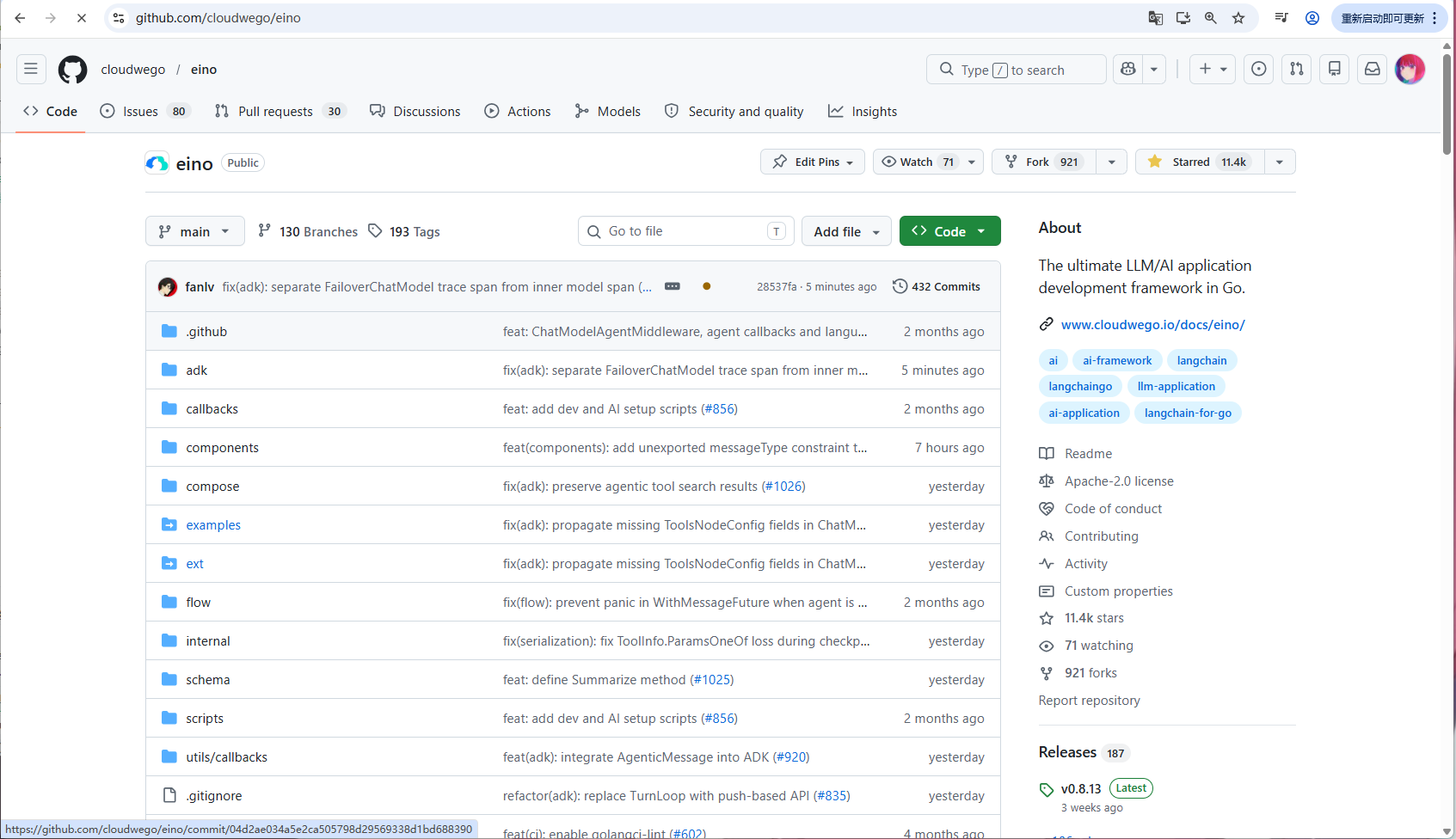
Task: View the 130 Branches list
Action: pos(308,231)
